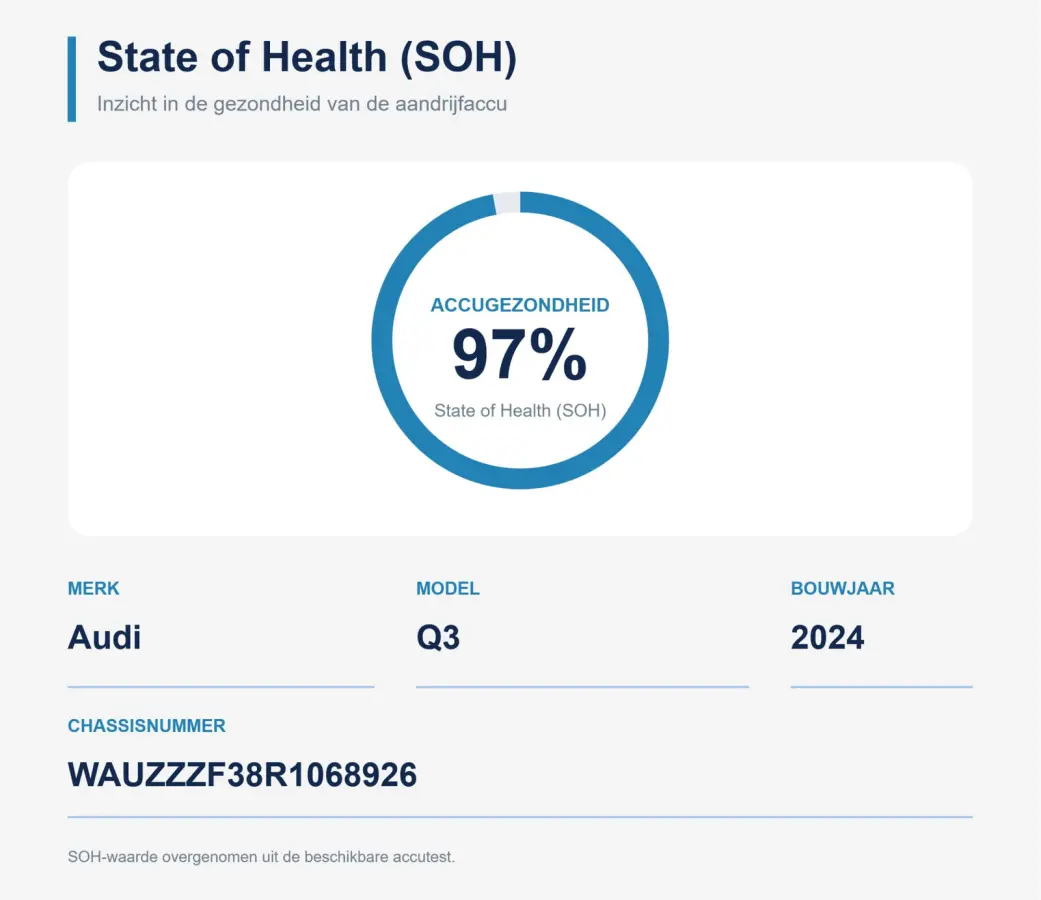Click the MERK field label
The height and width of the screenshot is (900, 1041).
[x=94, y=588]
